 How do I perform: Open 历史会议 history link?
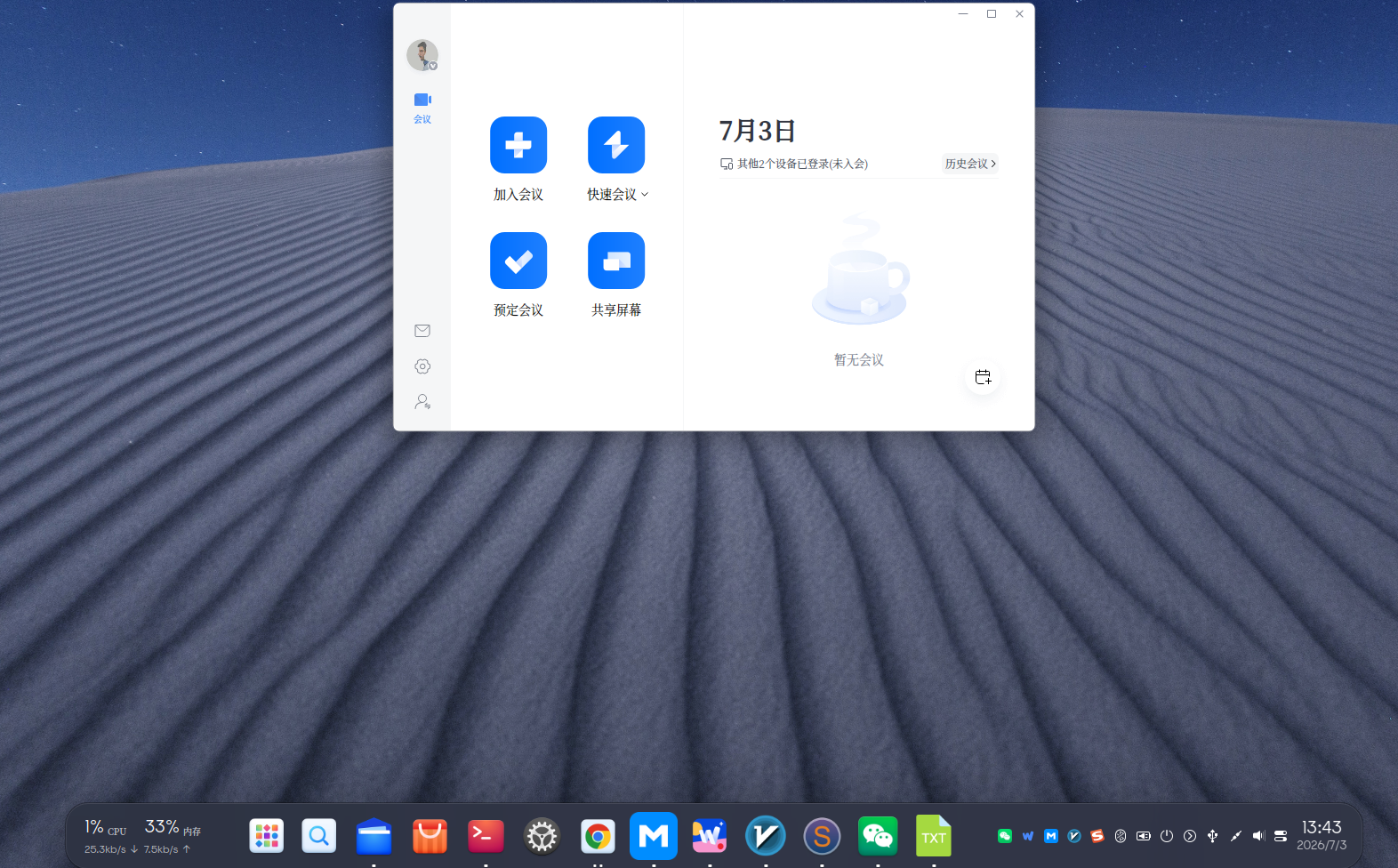[x=970, y=164]
